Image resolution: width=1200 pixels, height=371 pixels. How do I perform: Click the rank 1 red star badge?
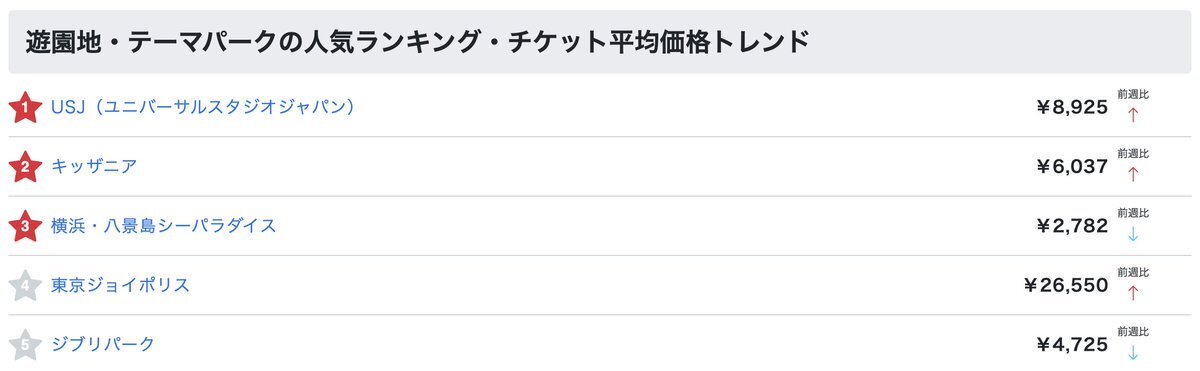coord(24,107)
